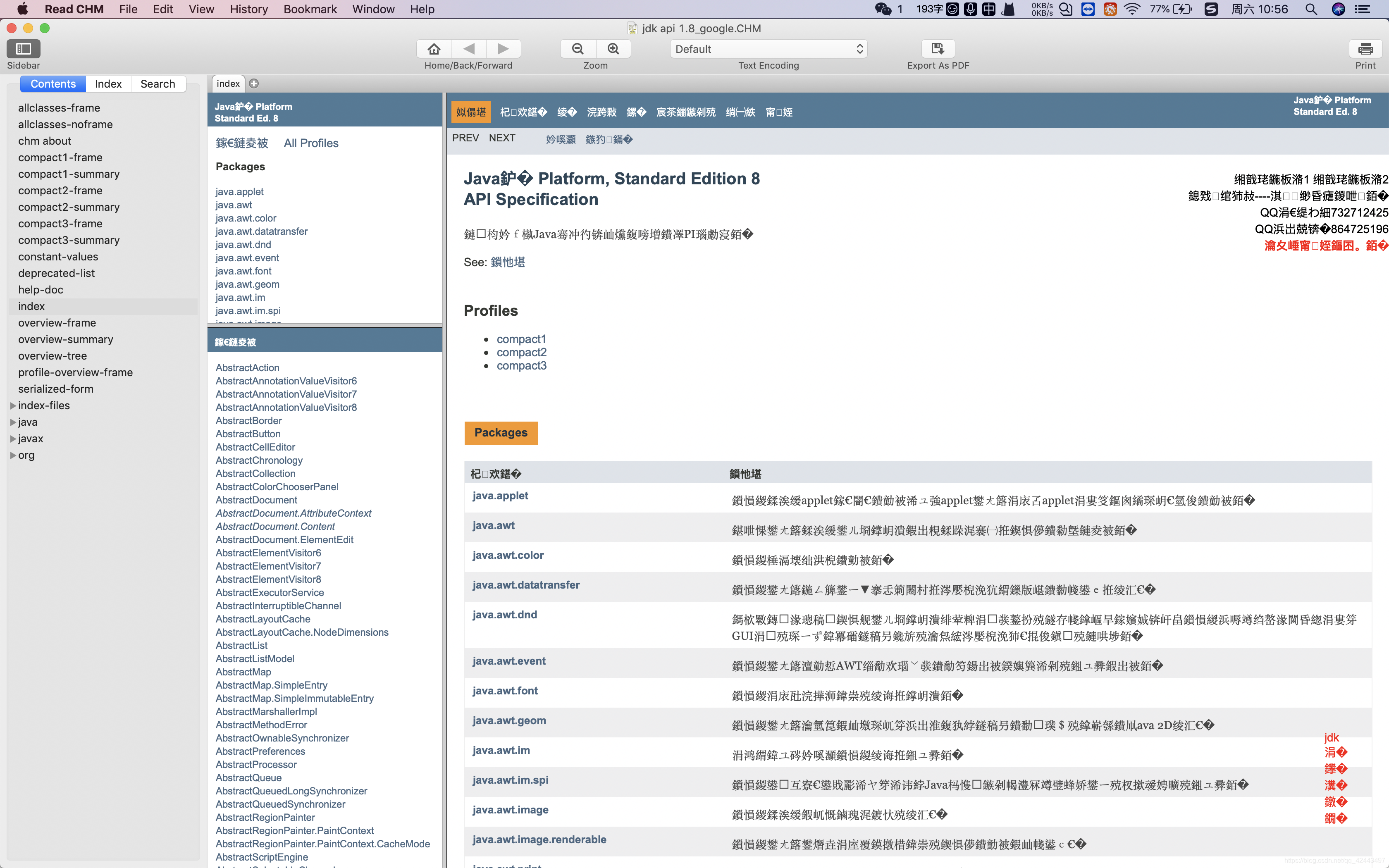Open the Help menu
Screen dimensions: 1389x868
[422, 9]
